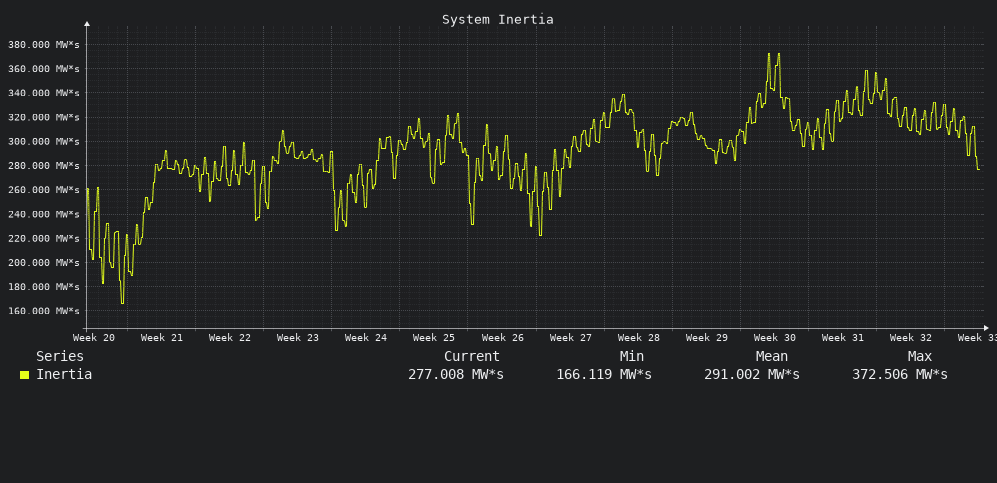Click the Week 21 x-axis label
Viewport: 997px width, 483px height.
[x=162, y=337]
